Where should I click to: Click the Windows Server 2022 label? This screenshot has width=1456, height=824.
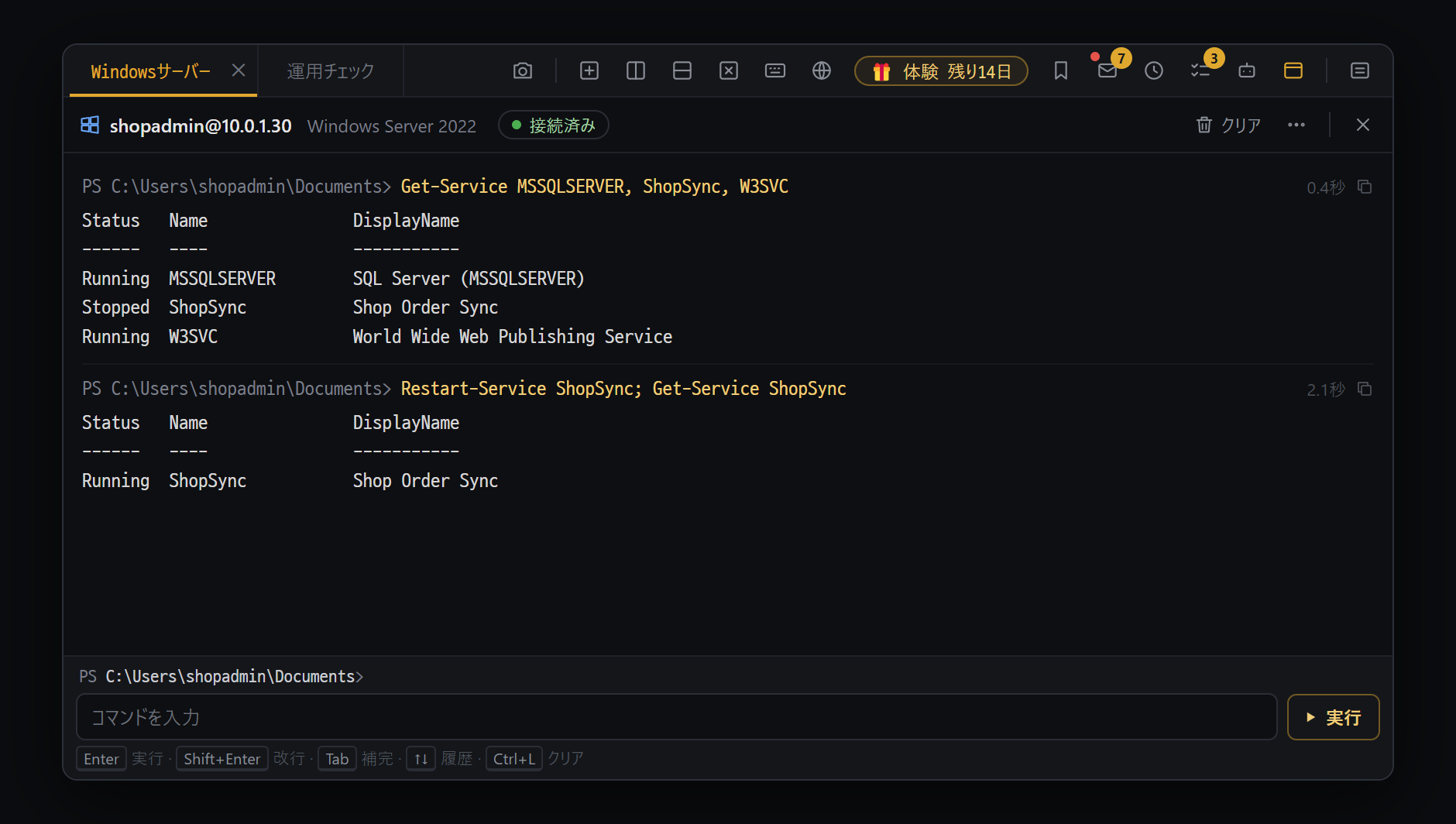click(392, 126)
